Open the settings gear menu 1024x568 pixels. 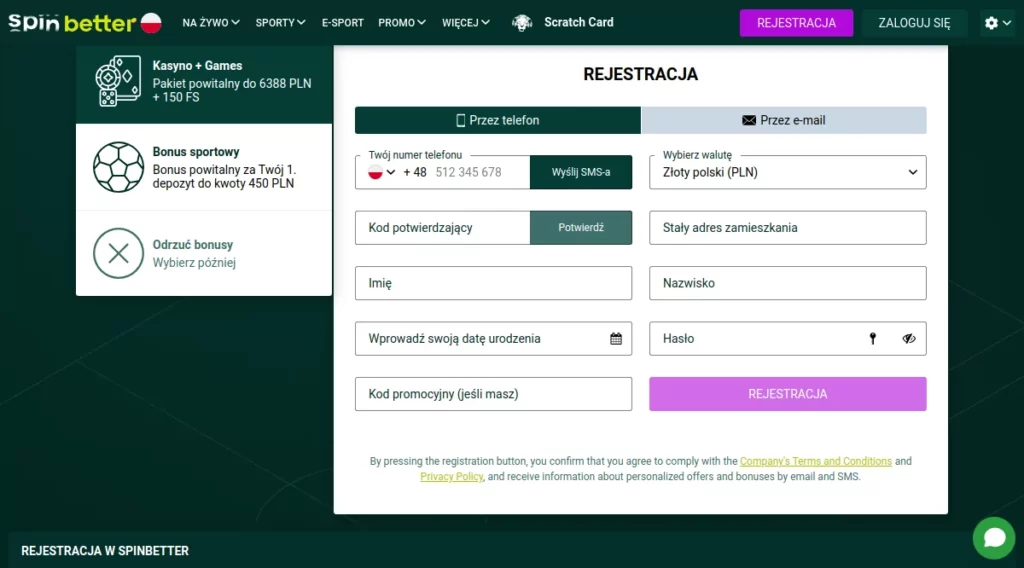coord(997,23)
